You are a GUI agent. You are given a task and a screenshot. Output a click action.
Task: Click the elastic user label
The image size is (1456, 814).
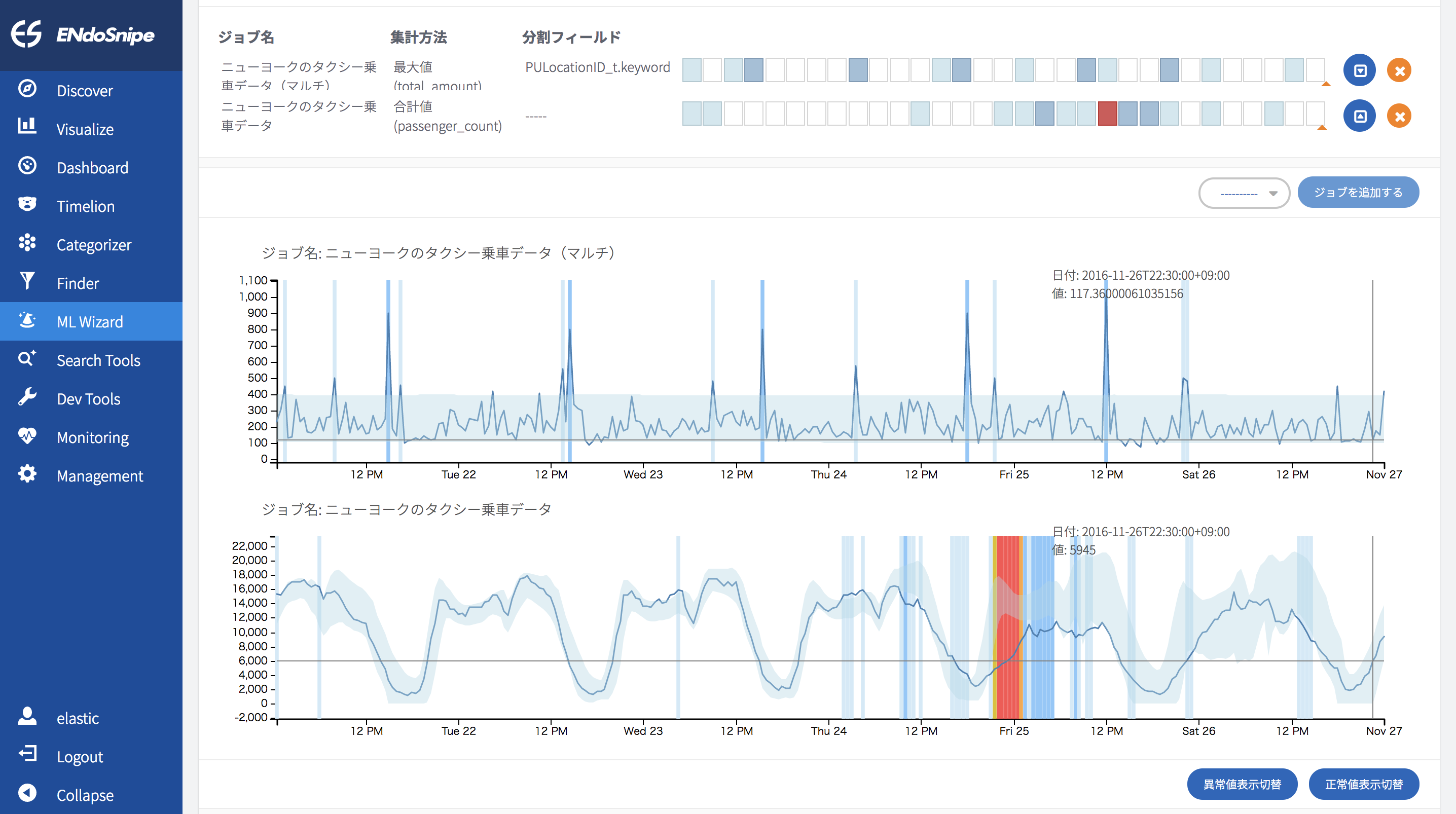pos(78,718)
